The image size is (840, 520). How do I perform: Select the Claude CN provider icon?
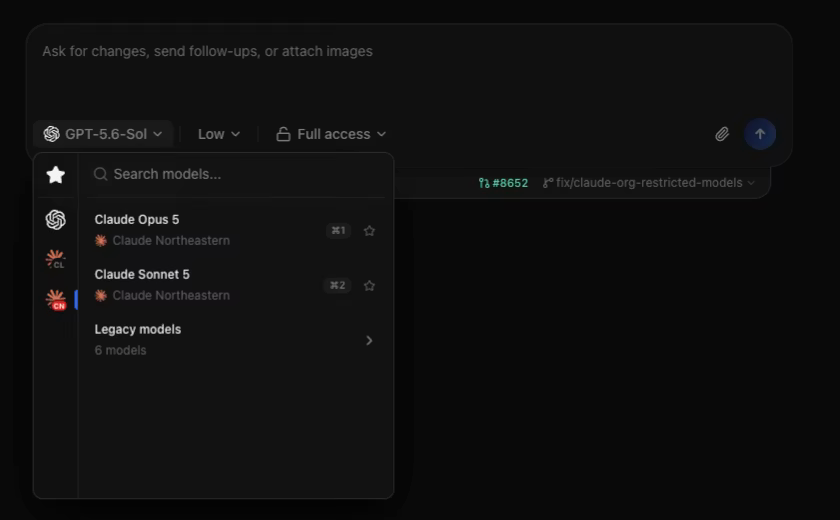56,299
